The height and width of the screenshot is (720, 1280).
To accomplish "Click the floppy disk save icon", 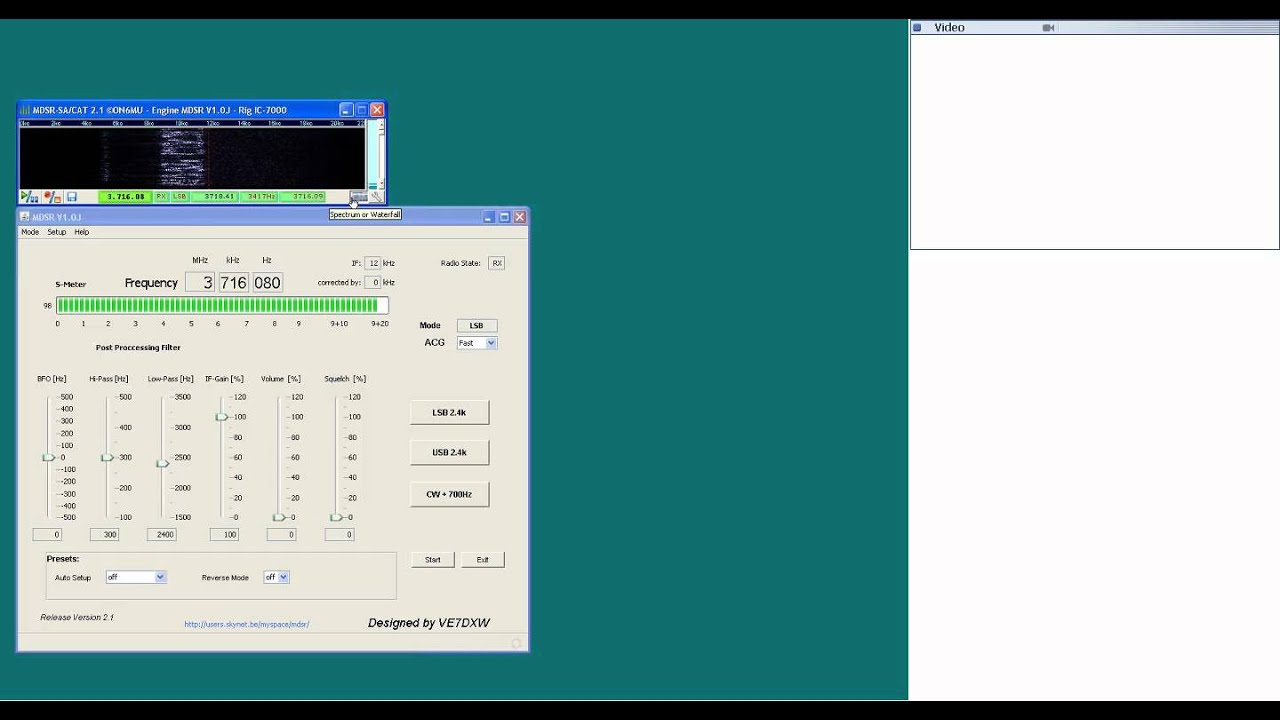I will click(x=71, y=197).
